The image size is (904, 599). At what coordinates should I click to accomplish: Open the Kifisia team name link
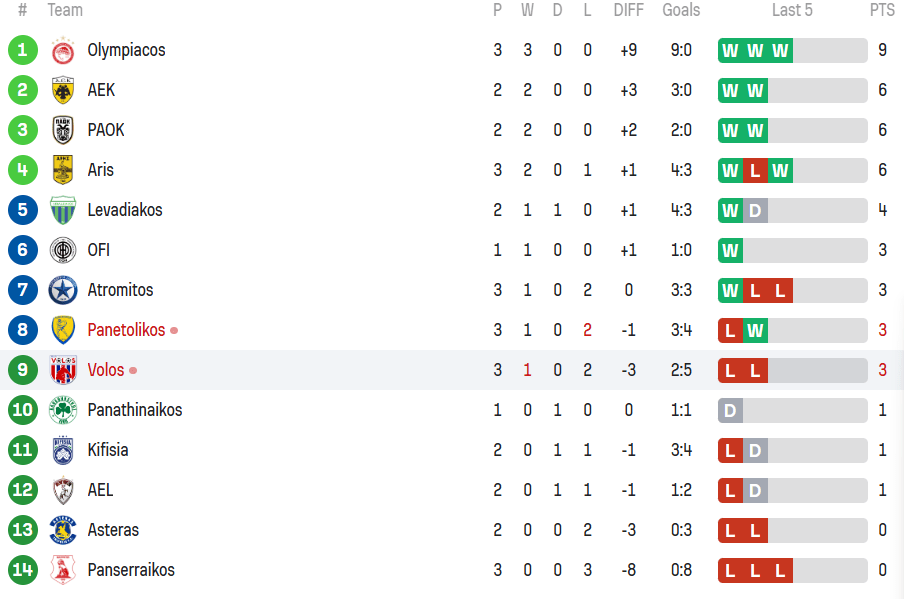click(108, 450)
